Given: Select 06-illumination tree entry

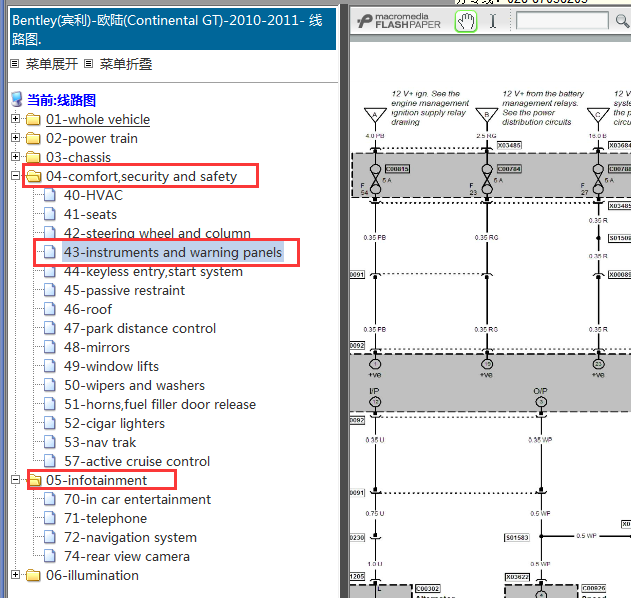Looking at the screenshot, I should pyautogui.click(x=92, y=575).
